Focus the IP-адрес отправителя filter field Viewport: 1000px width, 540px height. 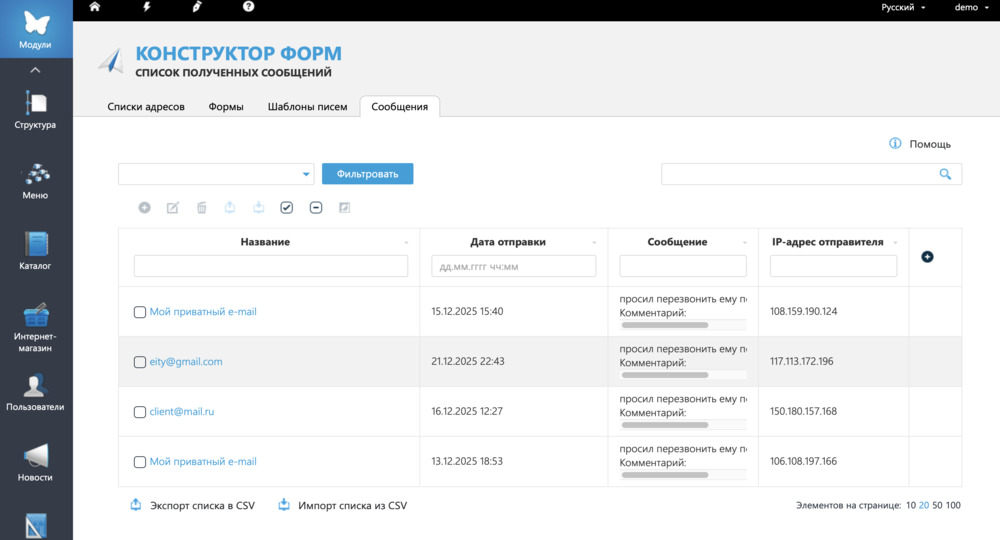pyautogui.click(x=834, y=266)
